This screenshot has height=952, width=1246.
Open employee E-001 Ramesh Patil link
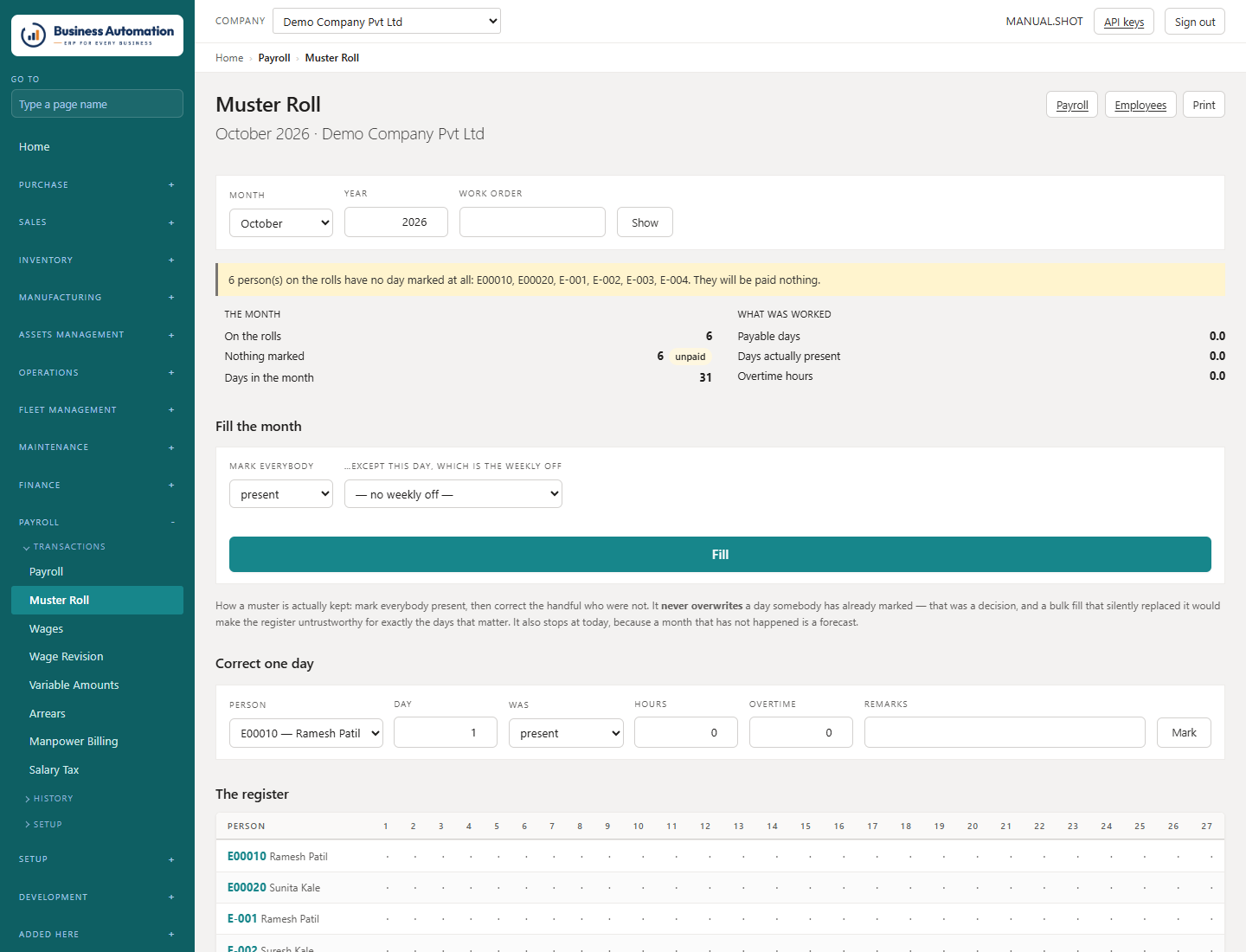(x=242, y=918)
